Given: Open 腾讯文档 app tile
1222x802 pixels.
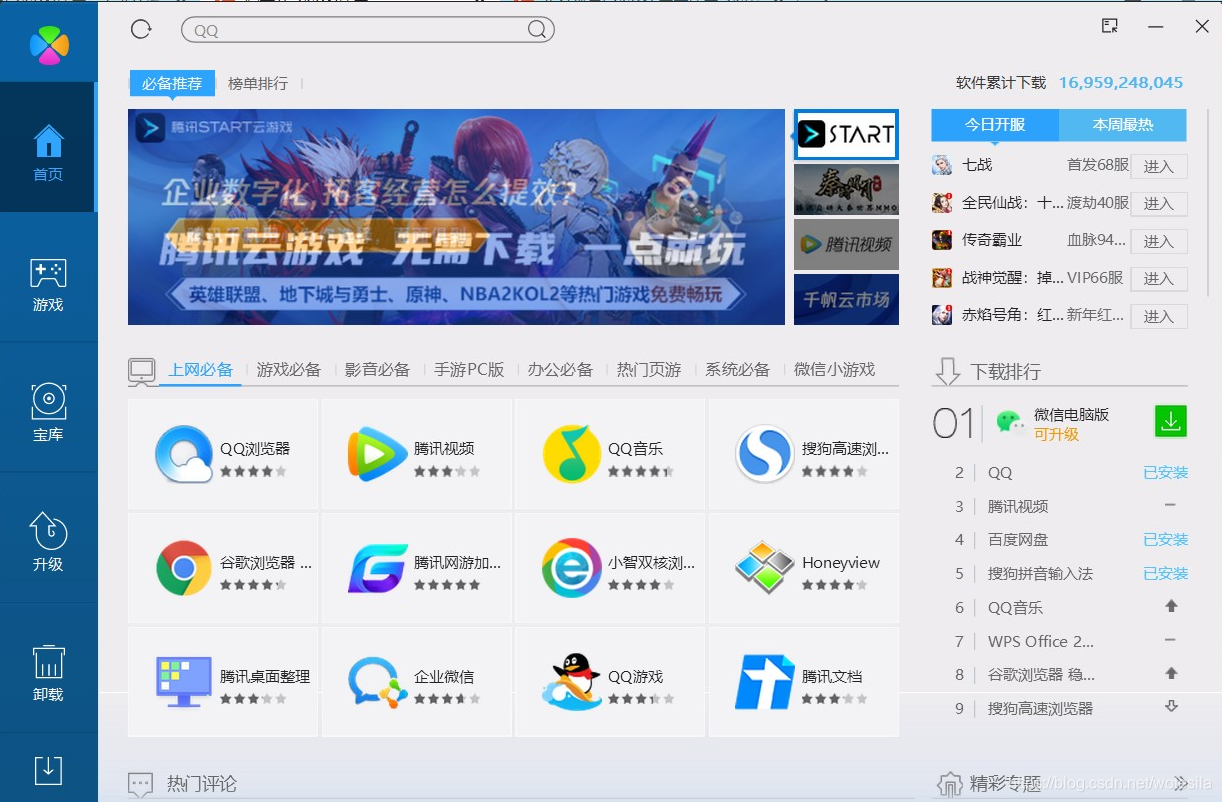Looking at the screenshot, I should tap(804, 682).
